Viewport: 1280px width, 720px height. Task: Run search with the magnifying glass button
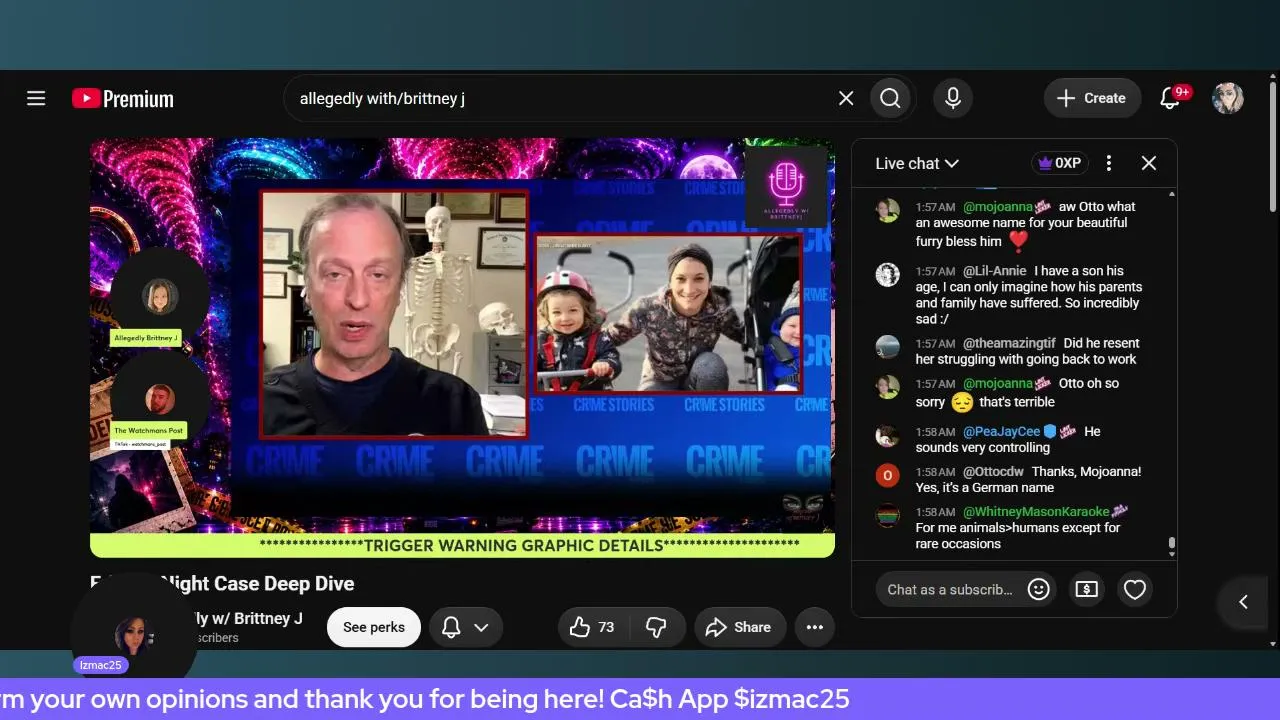tap(890, 98)
